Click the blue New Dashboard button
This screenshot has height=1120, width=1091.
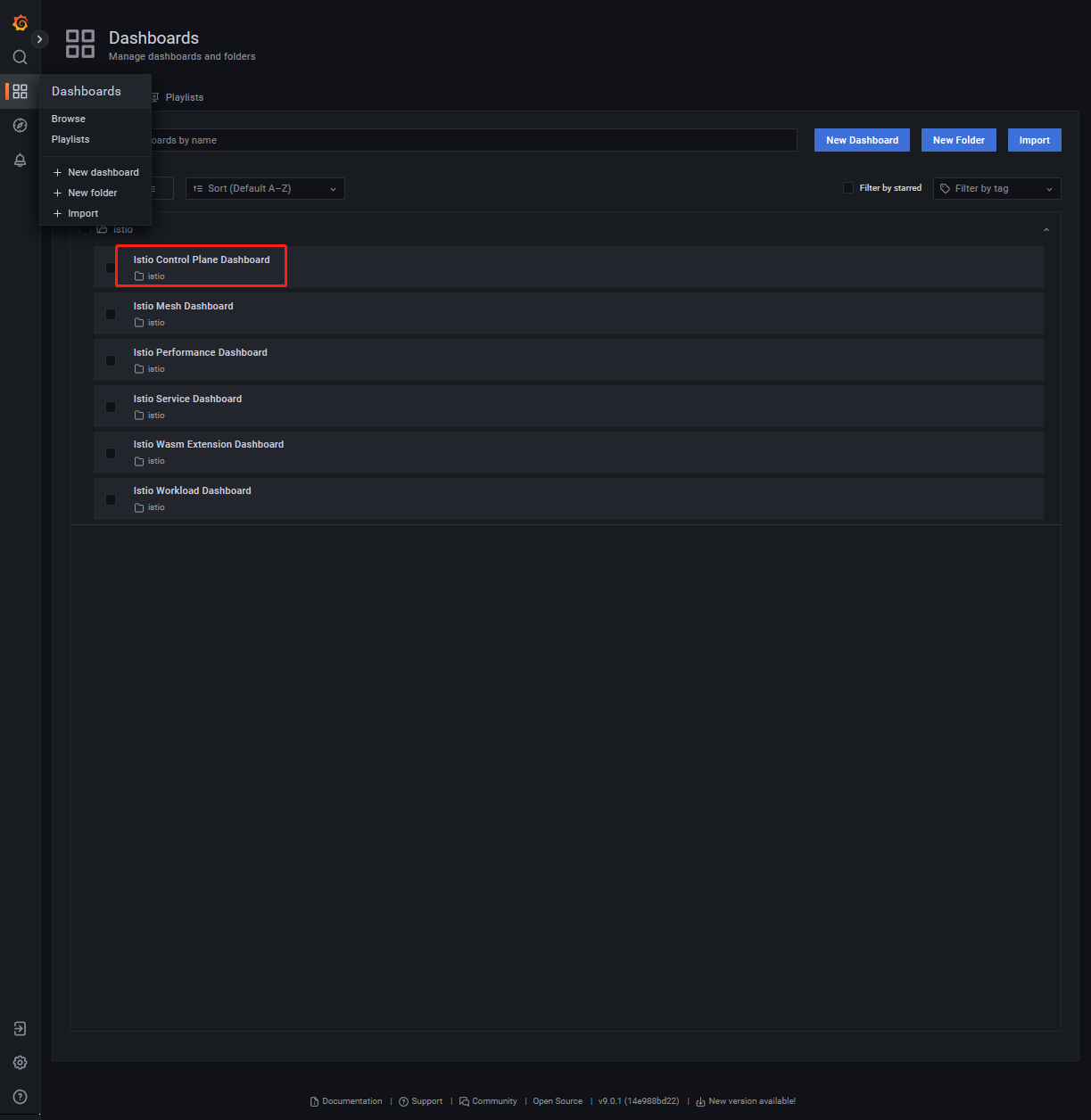pyautogui.click(x=862, y=140)
